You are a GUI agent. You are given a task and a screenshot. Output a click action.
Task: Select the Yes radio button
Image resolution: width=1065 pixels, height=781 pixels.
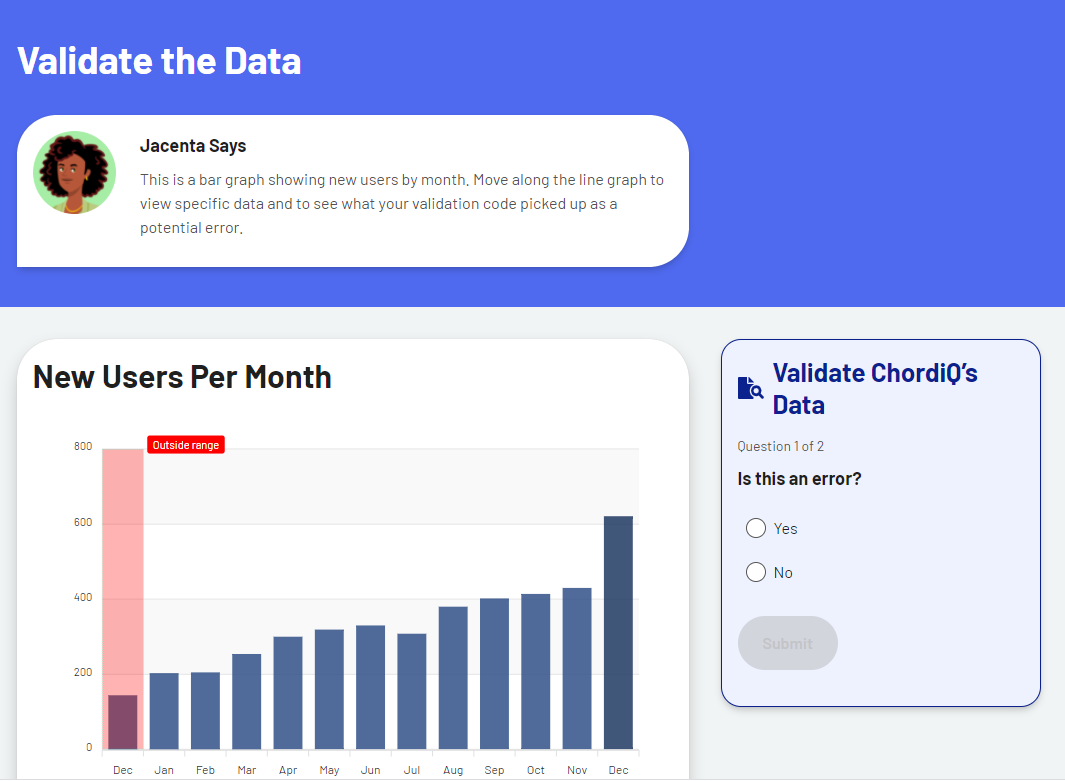[x=756, y=528]
